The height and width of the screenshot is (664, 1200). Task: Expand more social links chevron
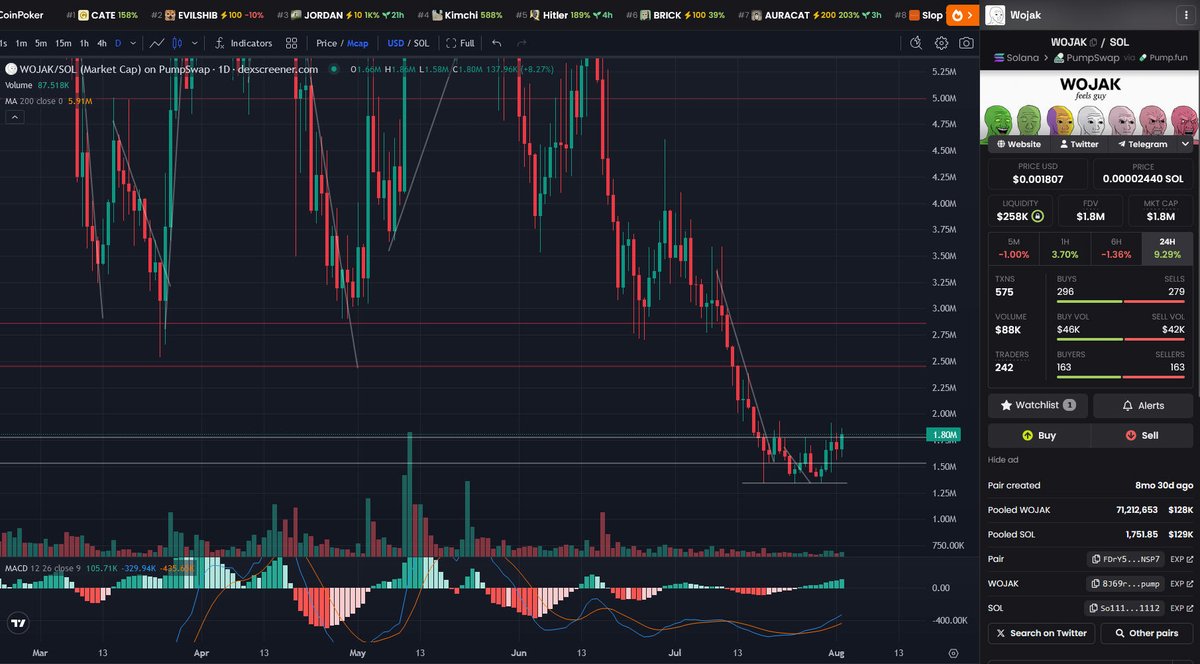coord(1186,144)
